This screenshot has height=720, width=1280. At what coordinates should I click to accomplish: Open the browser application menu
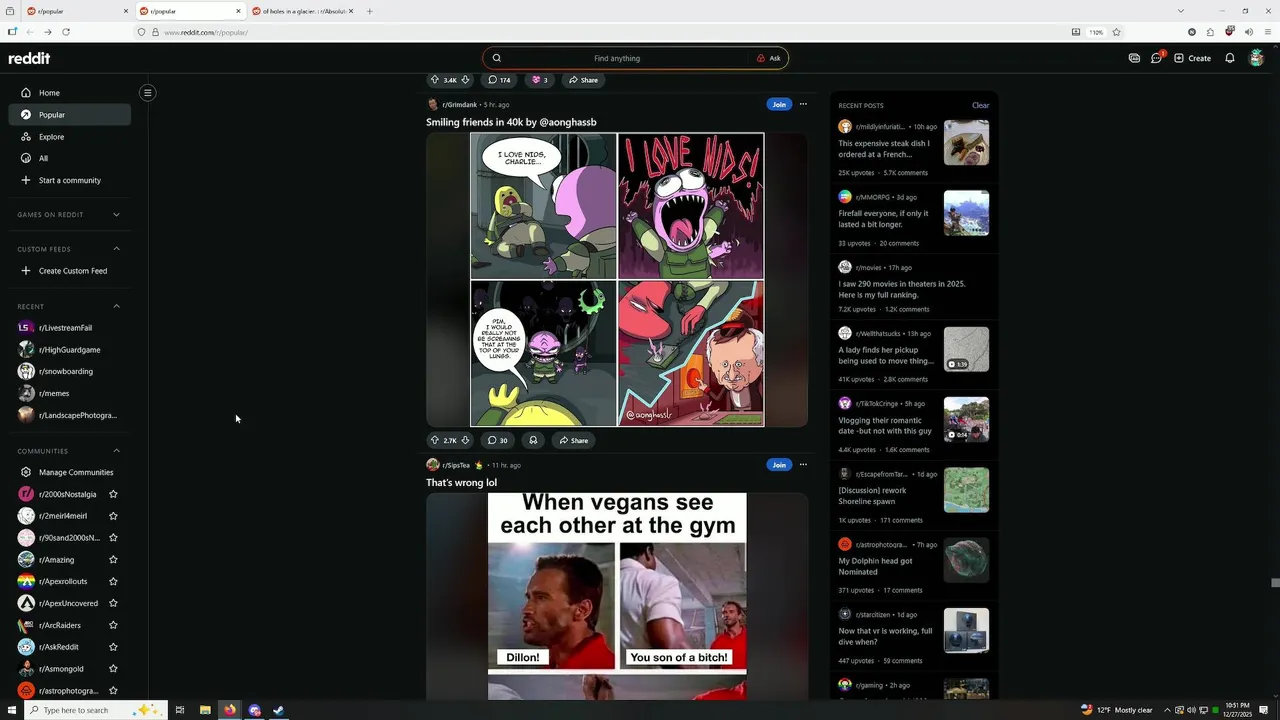tap(1266, 32)
